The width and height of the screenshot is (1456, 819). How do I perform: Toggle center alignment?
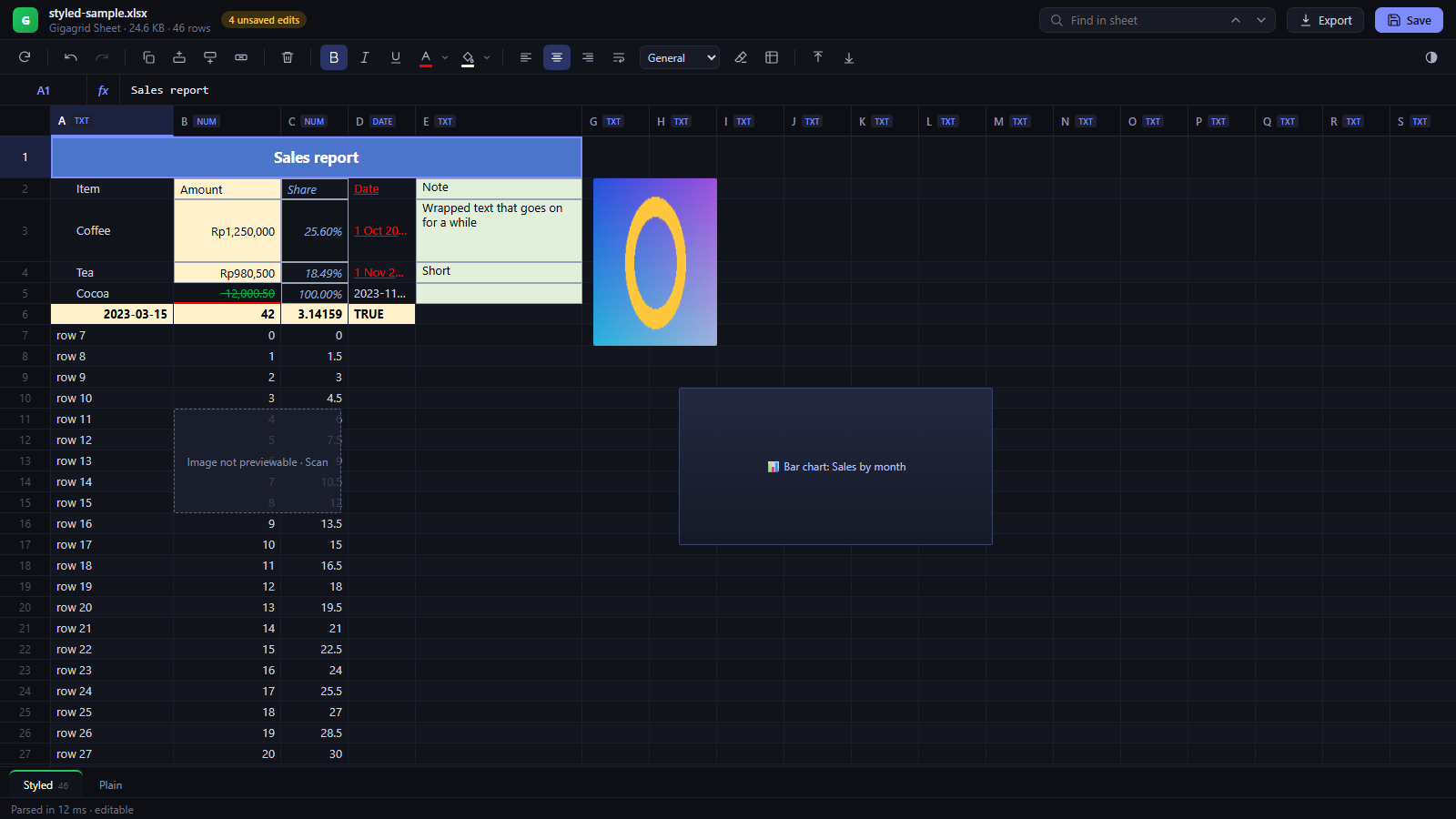point(557,57)
